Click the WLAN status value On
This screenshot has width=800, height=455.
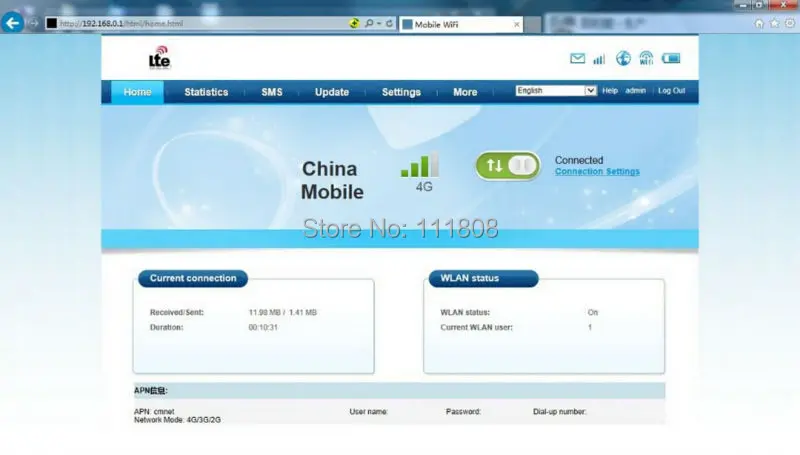coord(592,313)
